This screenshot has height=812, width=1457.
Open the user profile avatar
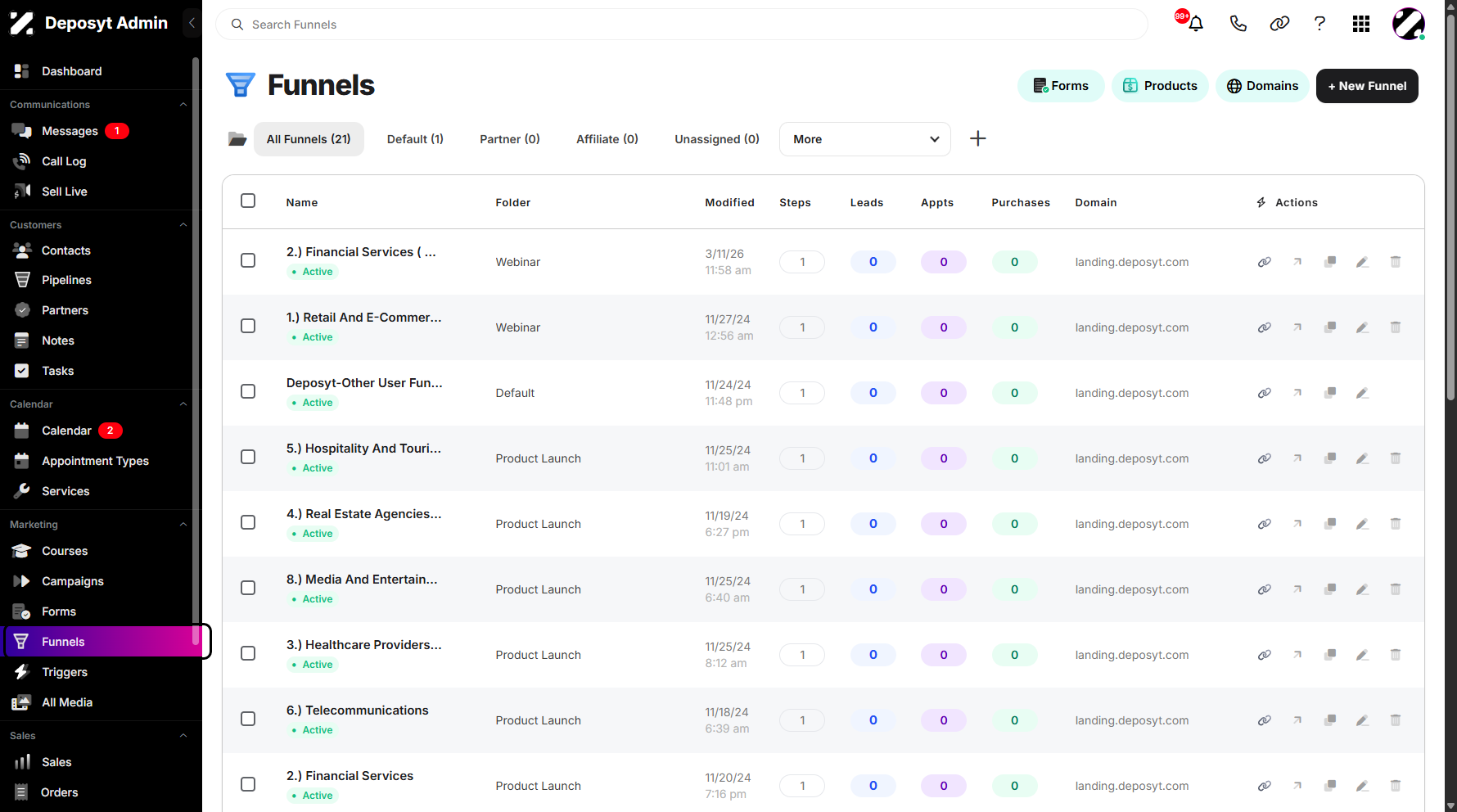coord(1408,24)
